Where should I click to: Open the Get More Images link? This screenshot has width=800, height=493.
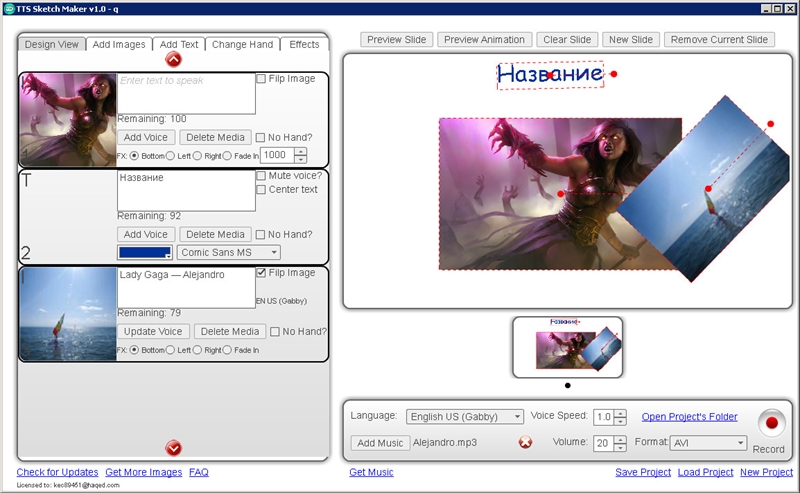click(143, 472)
